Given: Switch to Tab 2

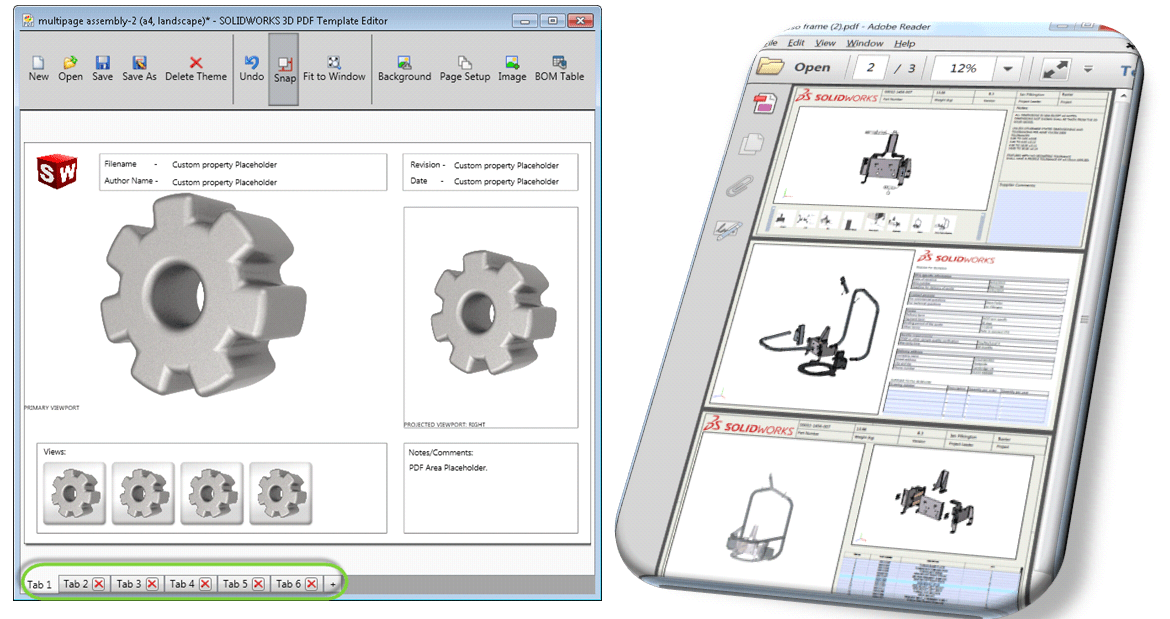Looking at the screenshot, I should [75, 584].
